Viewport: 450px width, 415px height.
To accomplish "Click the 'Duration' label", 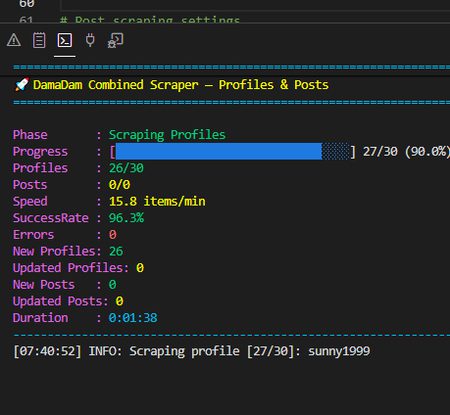I will (x=40, y=318).
